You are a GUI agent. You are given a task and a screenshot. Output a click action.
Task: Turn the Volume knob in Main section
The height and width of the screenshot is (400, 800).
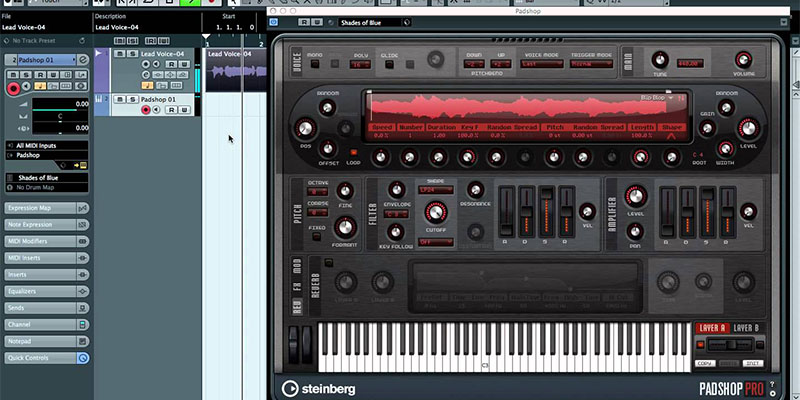click(x=743, y=58)
